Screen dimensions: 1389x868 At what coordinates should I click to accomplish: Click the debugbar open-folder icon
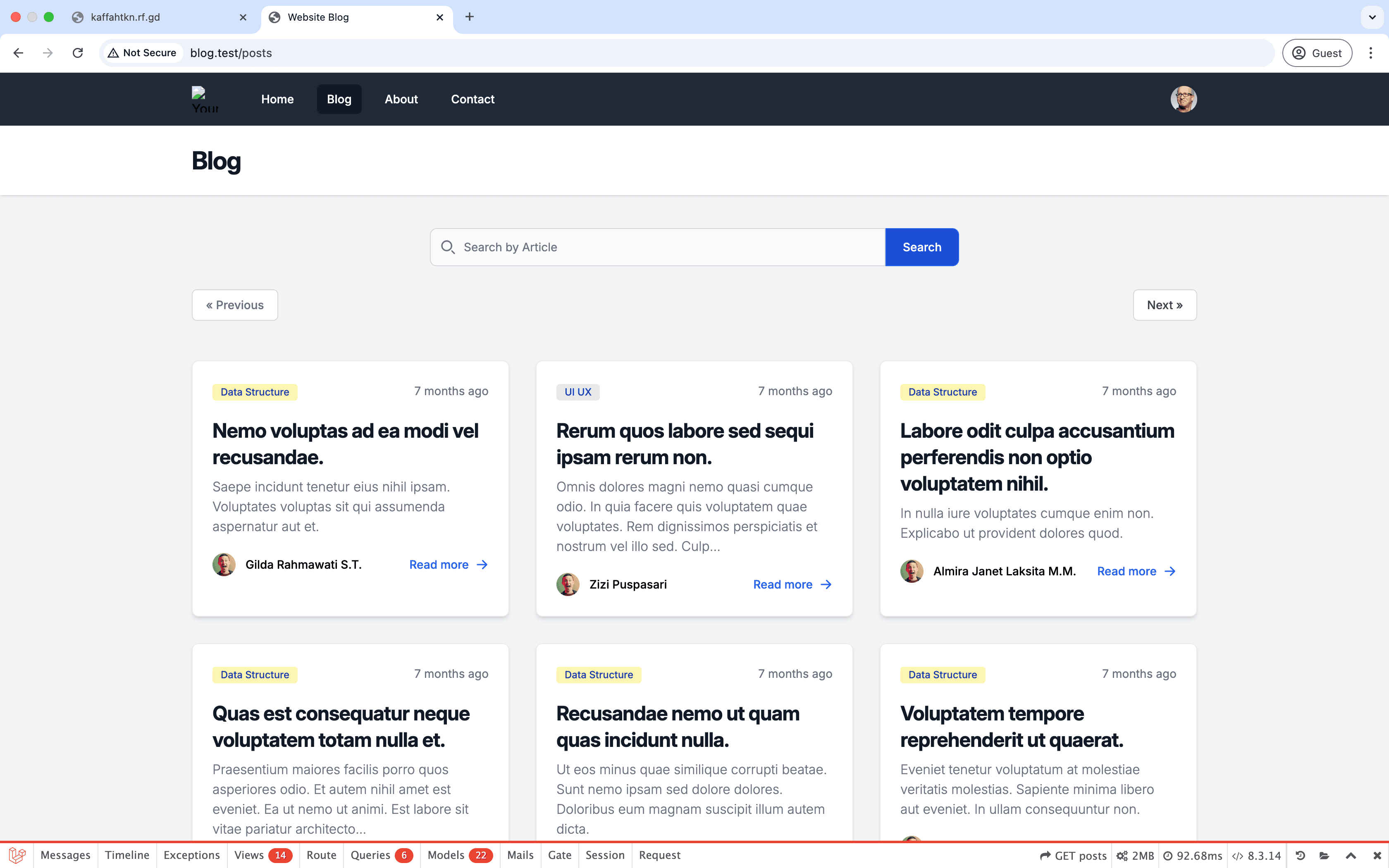(1325, 855)
